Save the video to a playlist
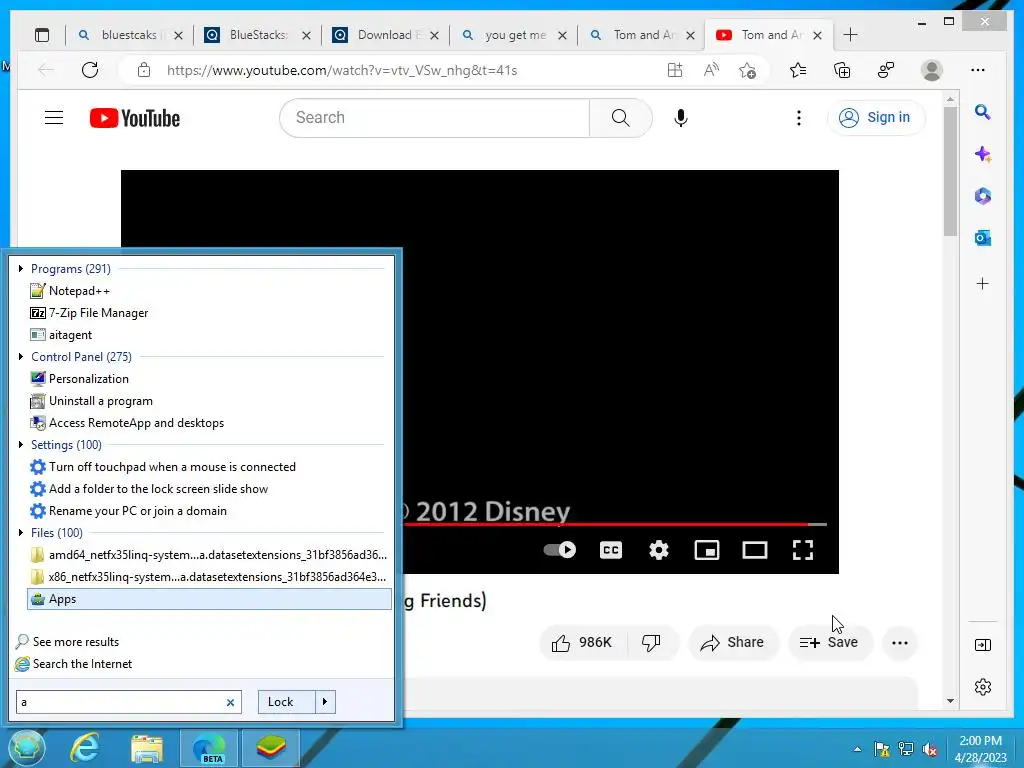This screenshot has height=768, width=1024. pyautogui.click(x=829, y=643)
